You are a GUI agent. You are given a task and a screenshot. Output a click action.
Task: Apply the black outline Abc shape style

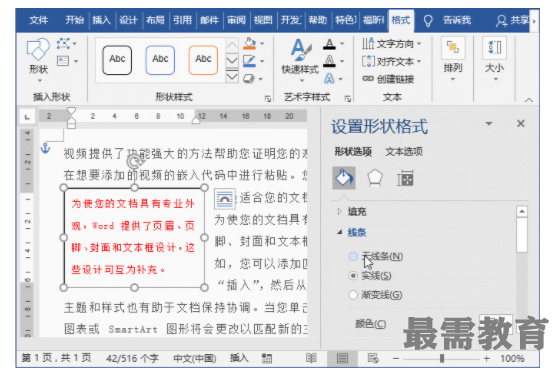(117, 60)
